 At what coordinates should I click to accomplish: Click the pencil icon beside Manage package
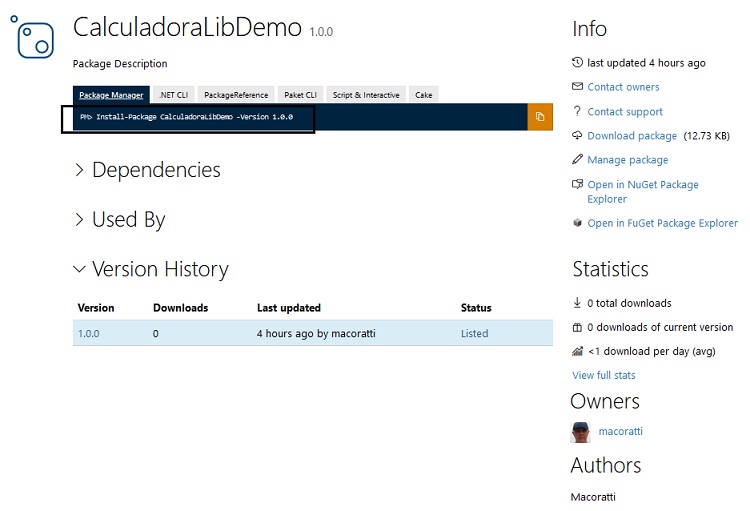577,159
